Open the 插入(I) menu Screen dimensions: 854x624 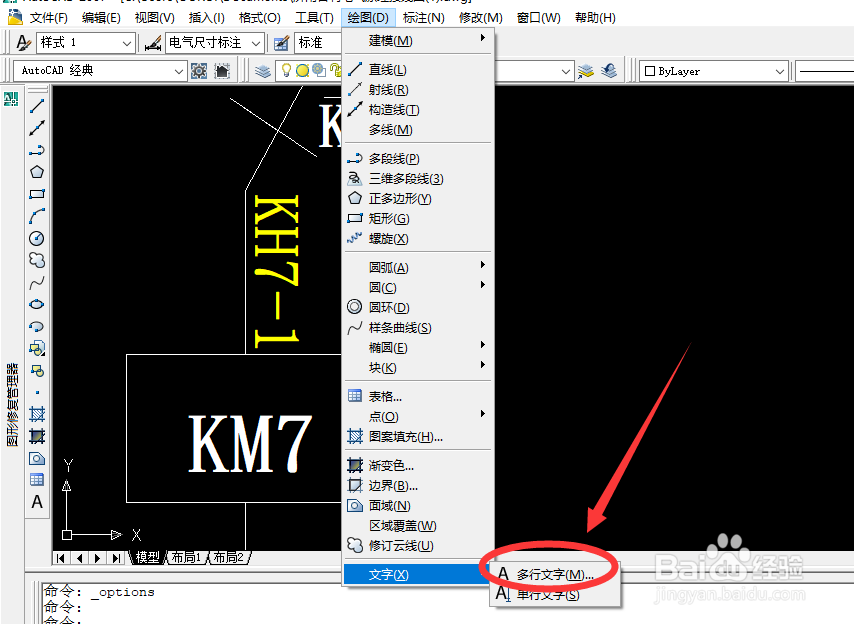tap(206, 18)
